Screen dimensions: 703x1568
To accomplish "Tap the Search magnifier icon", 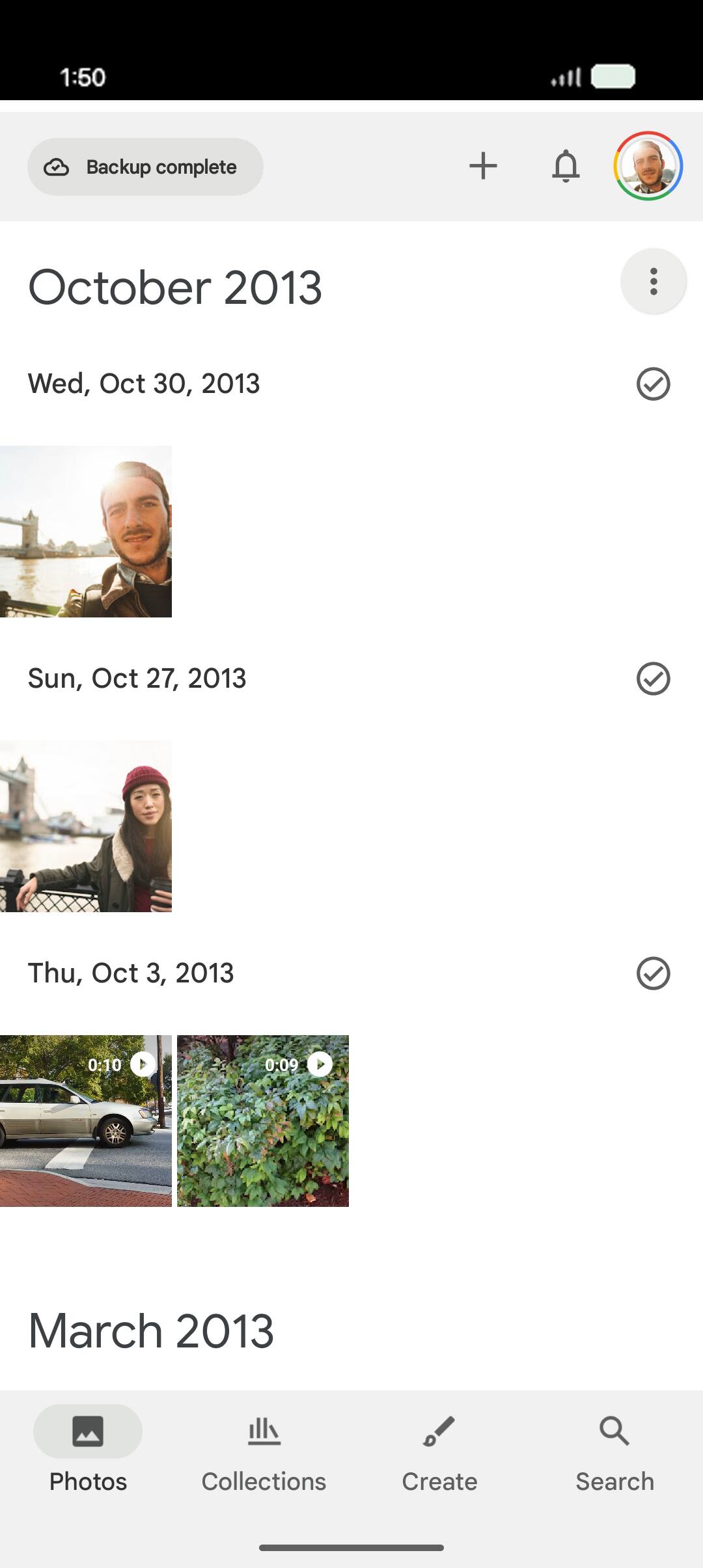I will coord(614,1431).
